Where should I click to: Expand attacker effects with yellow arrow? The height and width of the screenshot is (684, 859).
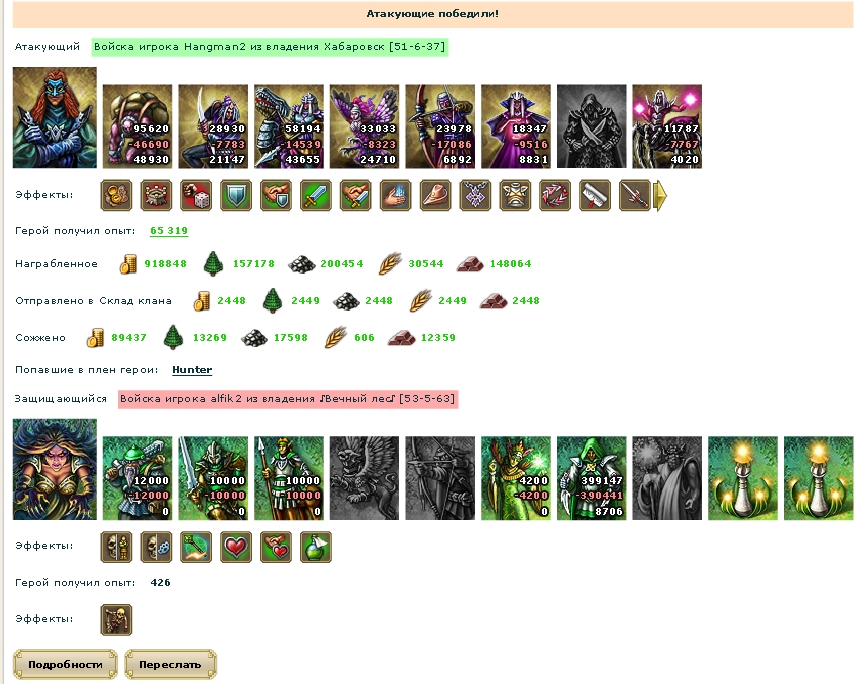pyautogui.click(x=661, y=195)
